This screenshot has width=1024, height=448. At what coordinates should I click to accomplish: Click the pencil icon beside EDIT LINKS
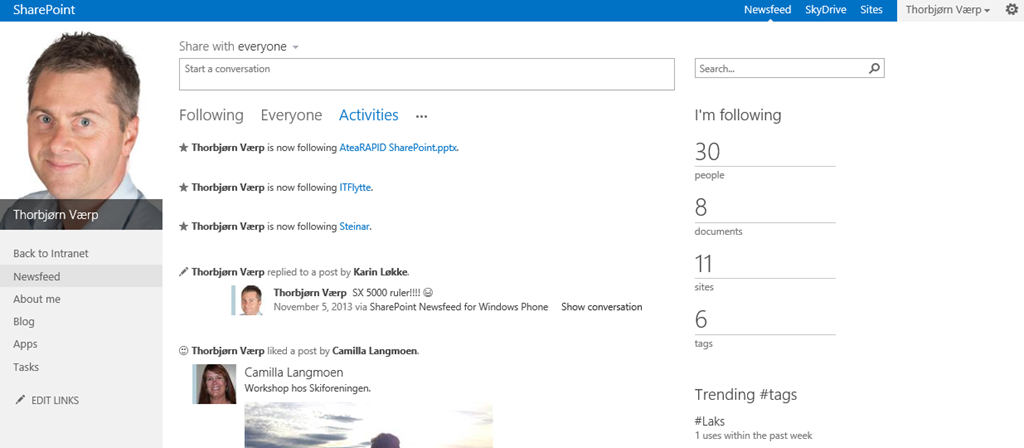tap(20, 400)
